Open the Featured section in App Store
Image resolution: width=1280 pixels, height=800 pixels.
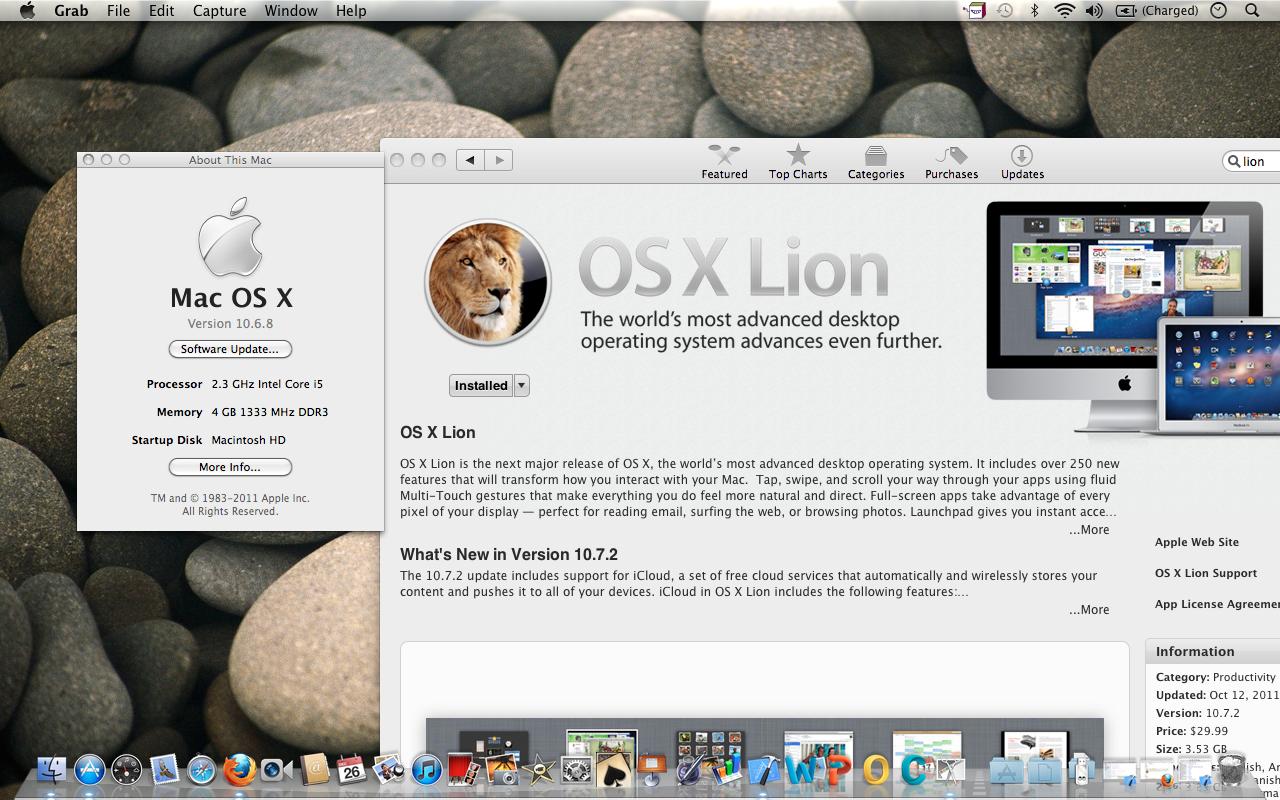pos(724,162)
